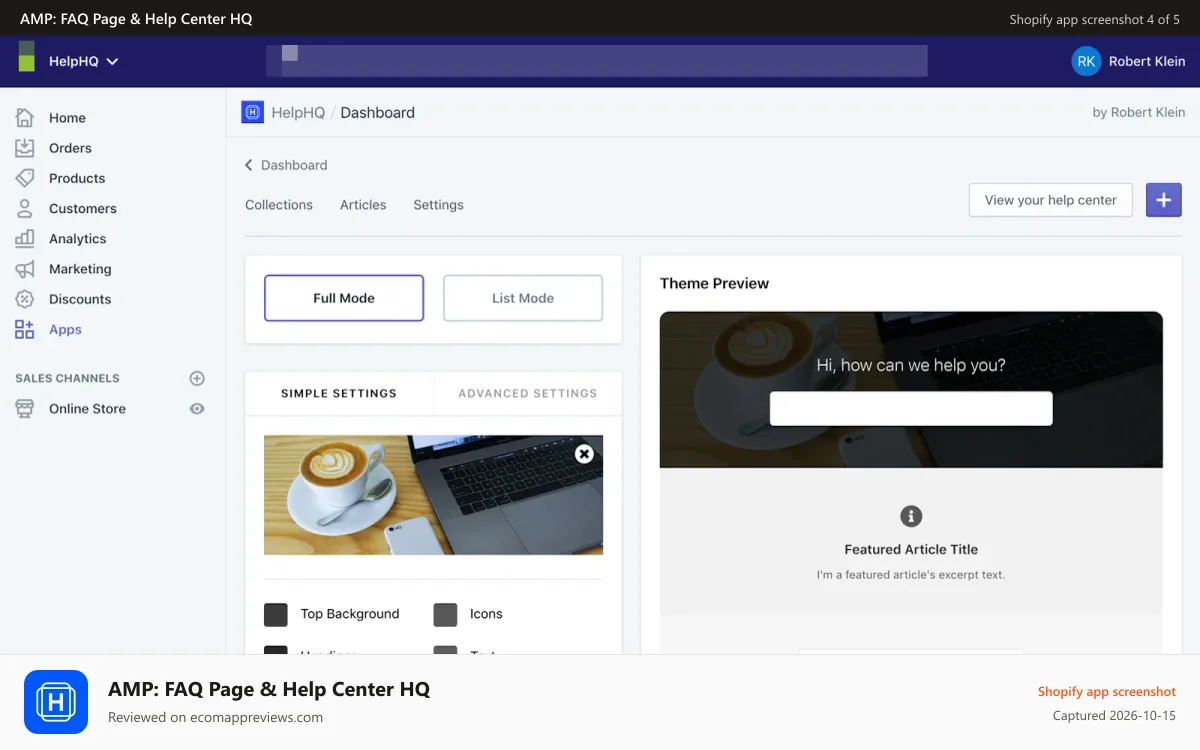
Task: Click the Featured Article Title text
Action: 911,549
